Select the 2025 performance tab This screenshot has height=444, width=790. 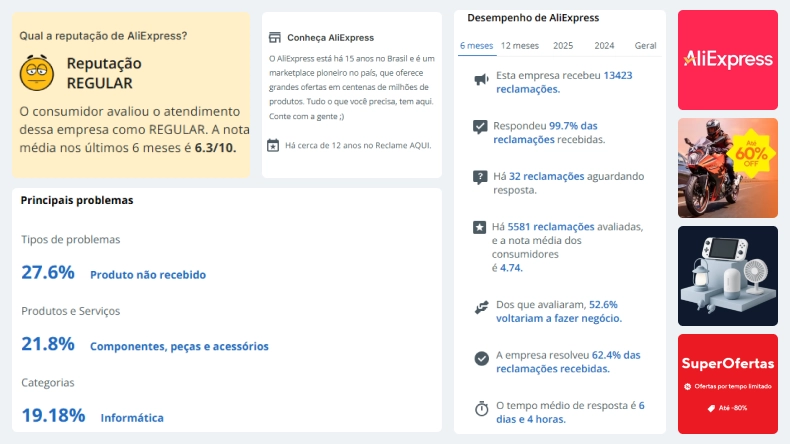coord(563,45)
